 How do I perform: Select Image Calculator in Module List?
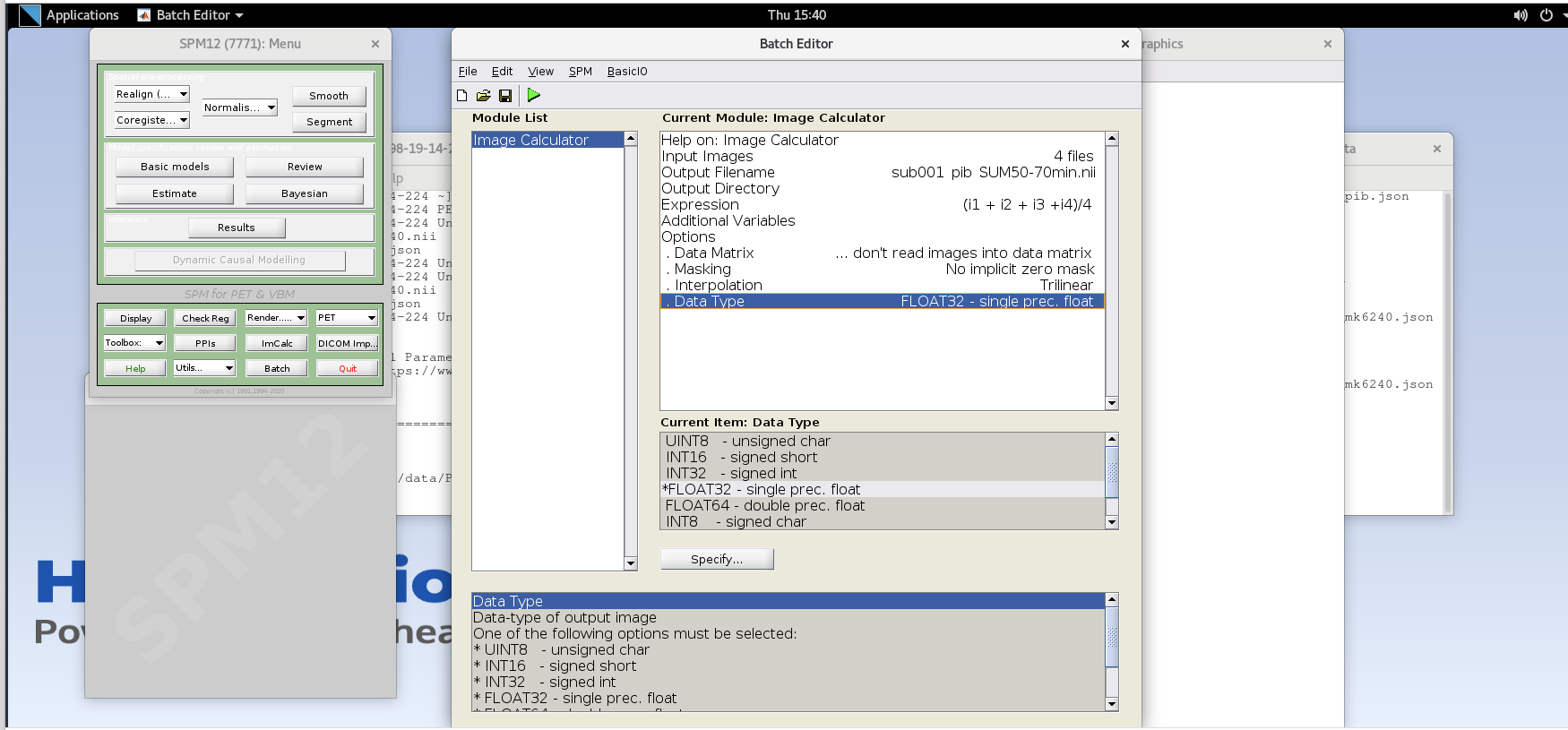point(547,140)
